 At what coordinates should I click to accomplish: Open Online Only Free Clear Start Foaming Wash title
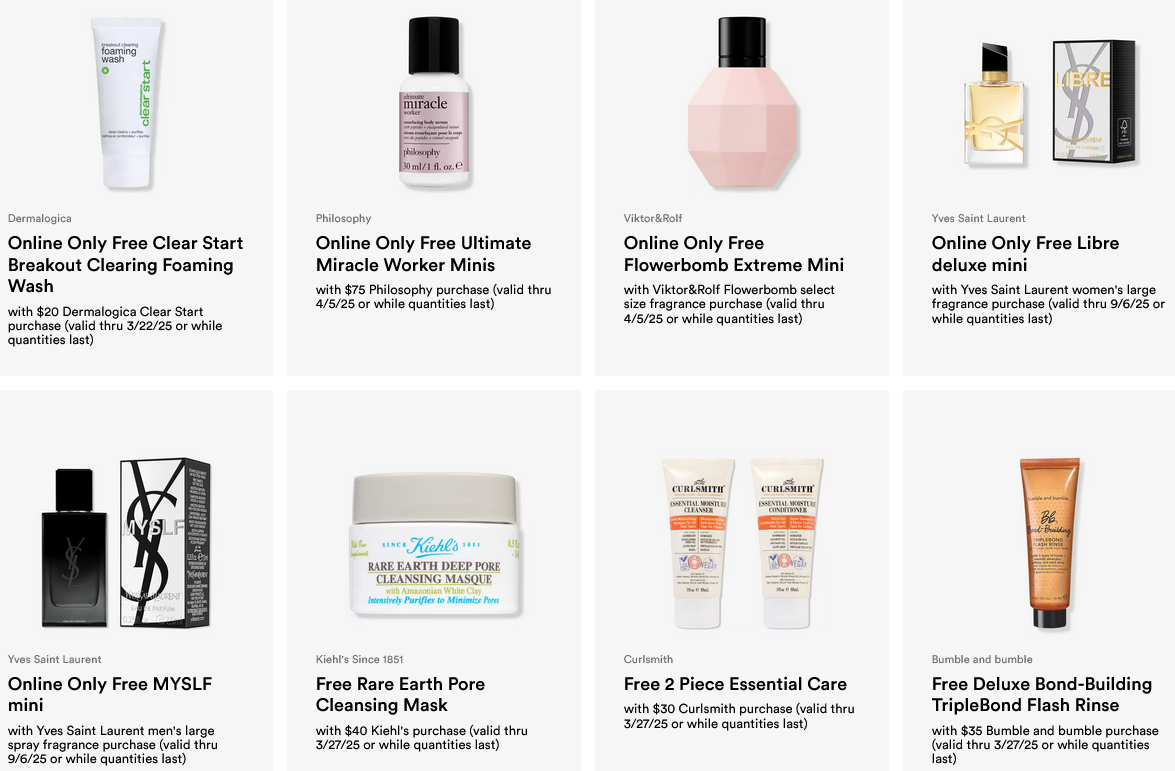point(125,264)
